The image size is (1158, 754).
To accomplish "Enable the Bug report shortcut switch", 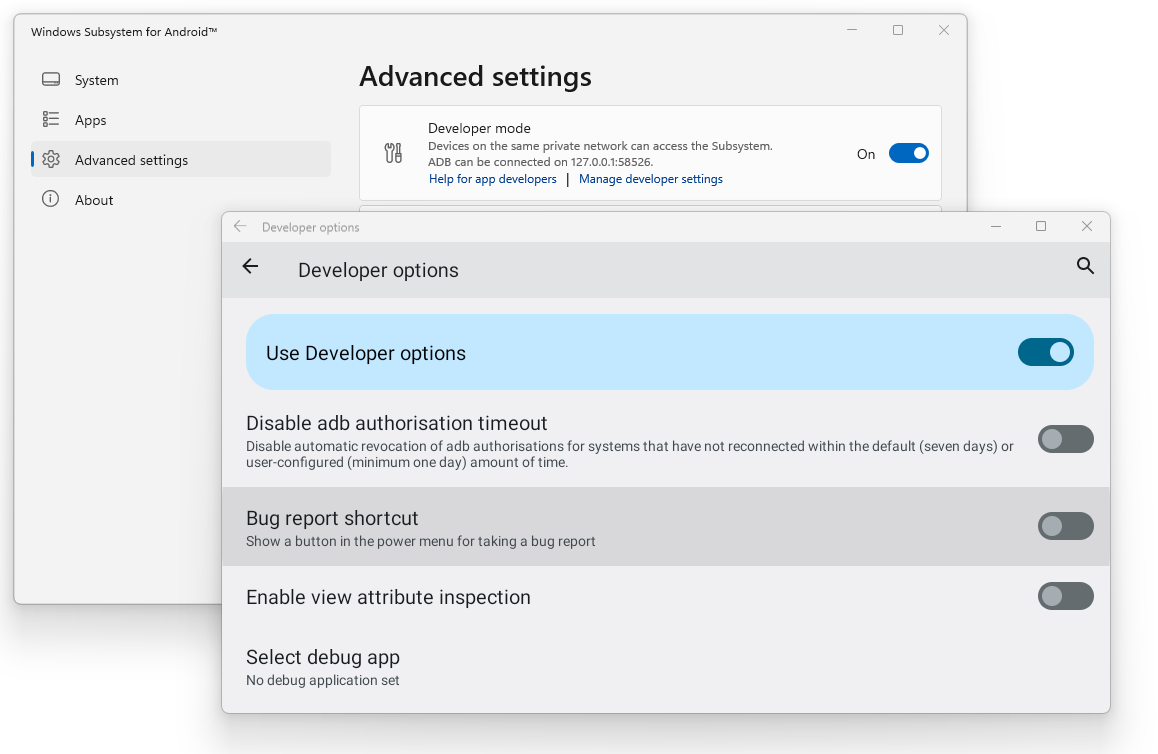I will tap(1065, 526).
